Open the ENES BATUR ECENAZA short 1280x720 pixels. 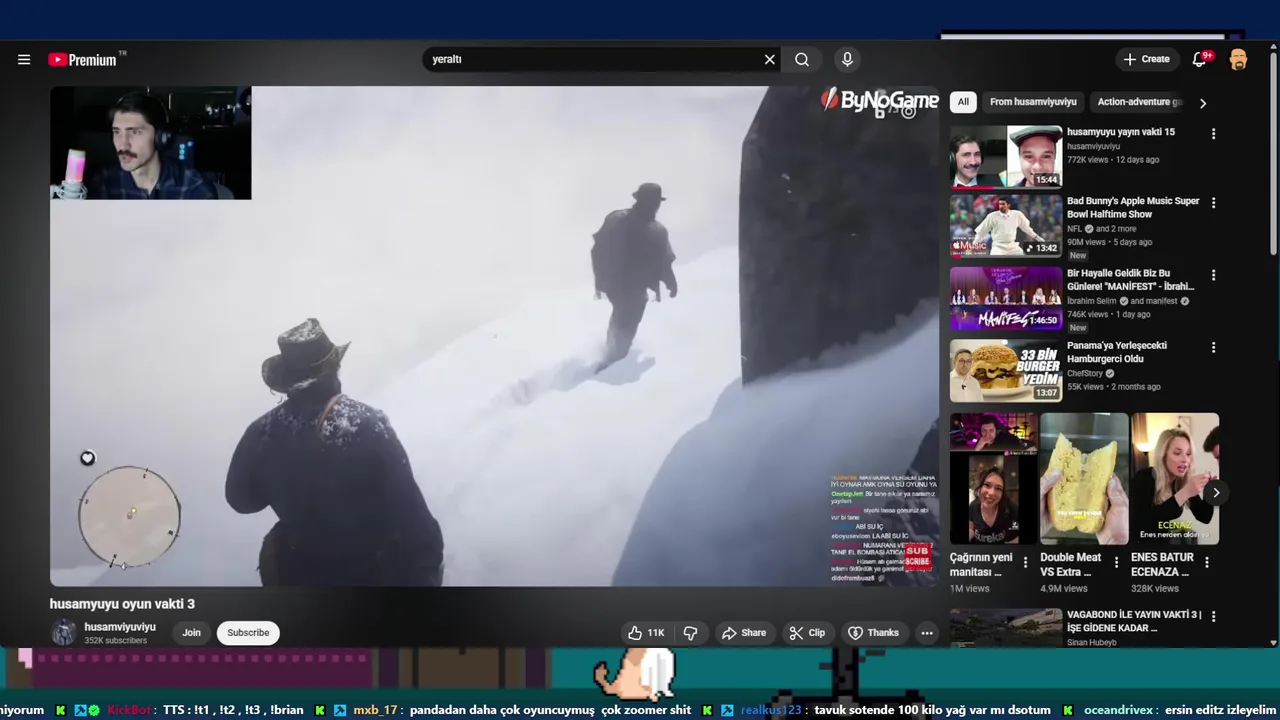point(1175,479)
